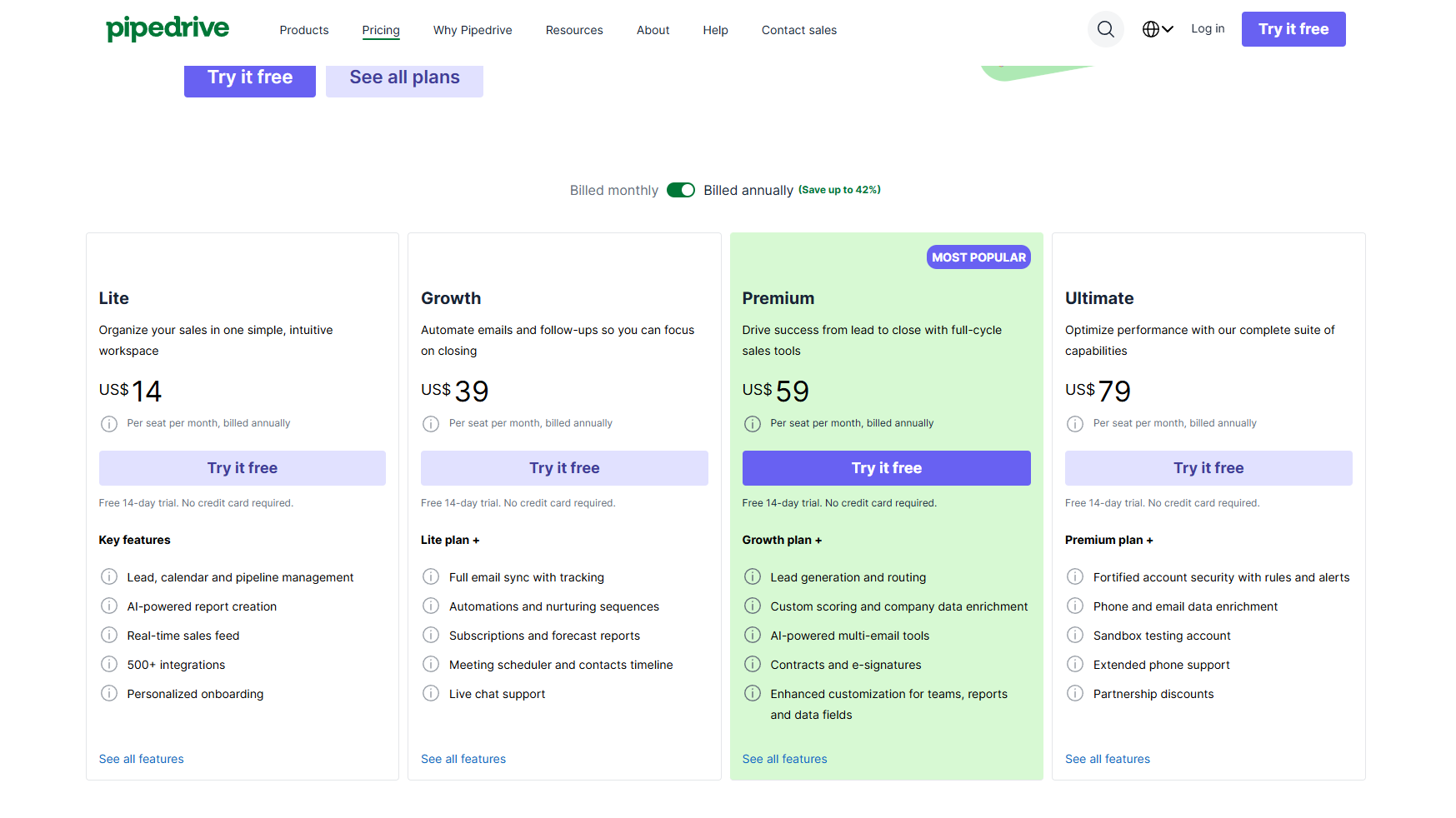Click the header Try it free button

[1293, 29]
